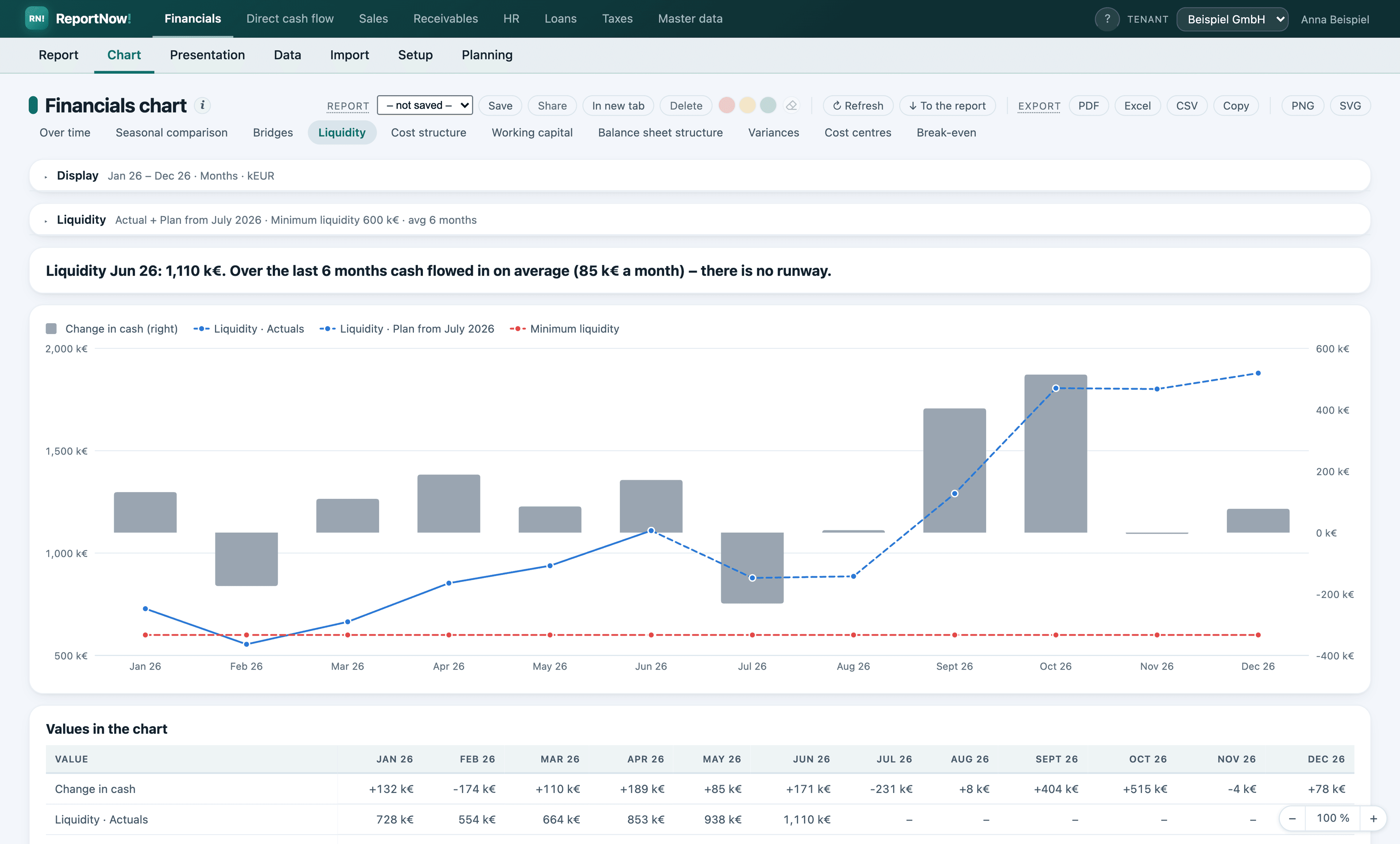Click the info icon beside Financials chart
Image resolution: width=1400 pixels, height=844 pixels.
pyautogui.click(x=202, y=106)
